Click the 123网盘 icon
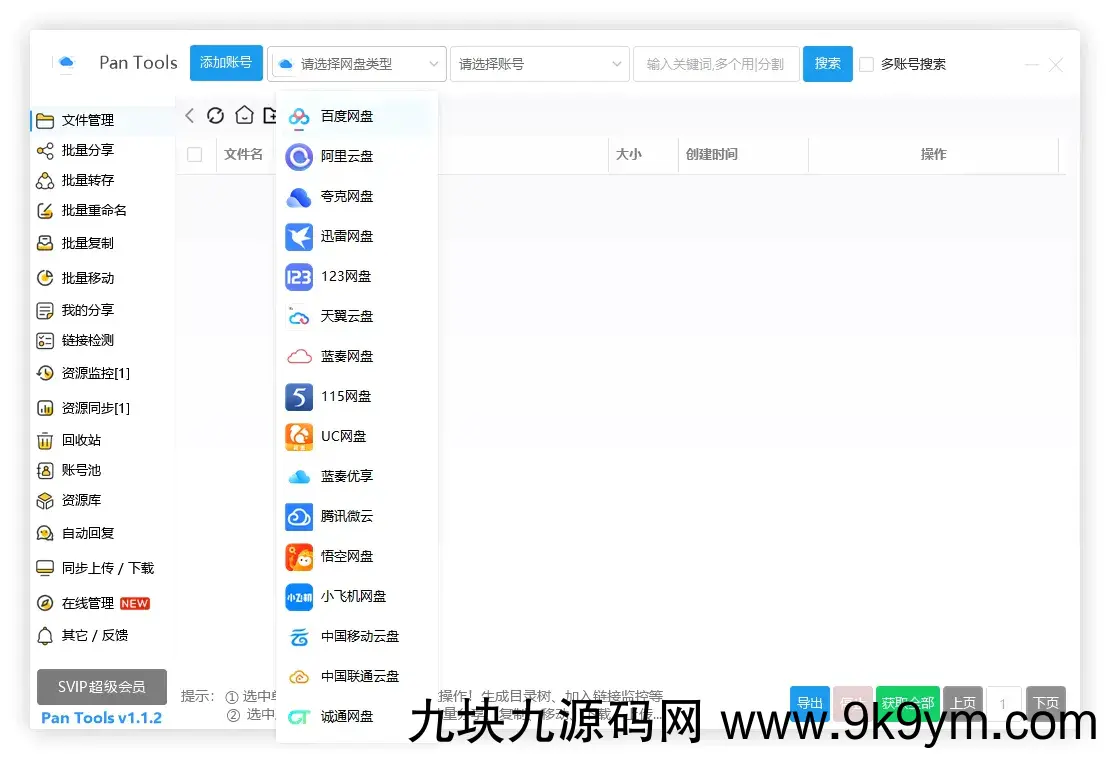 point(299,277)
